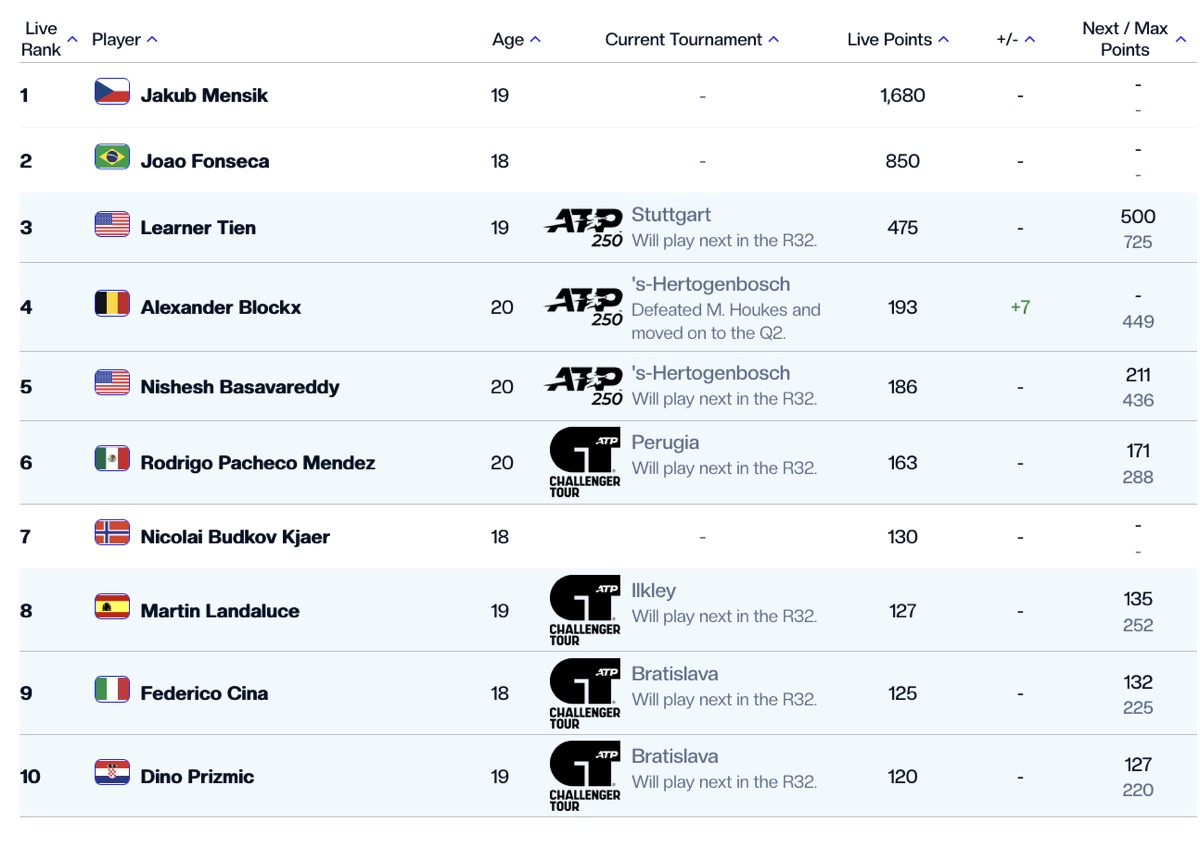Sort by the Next / Max Points header
1200x848 pixels.
[1133, 39]
